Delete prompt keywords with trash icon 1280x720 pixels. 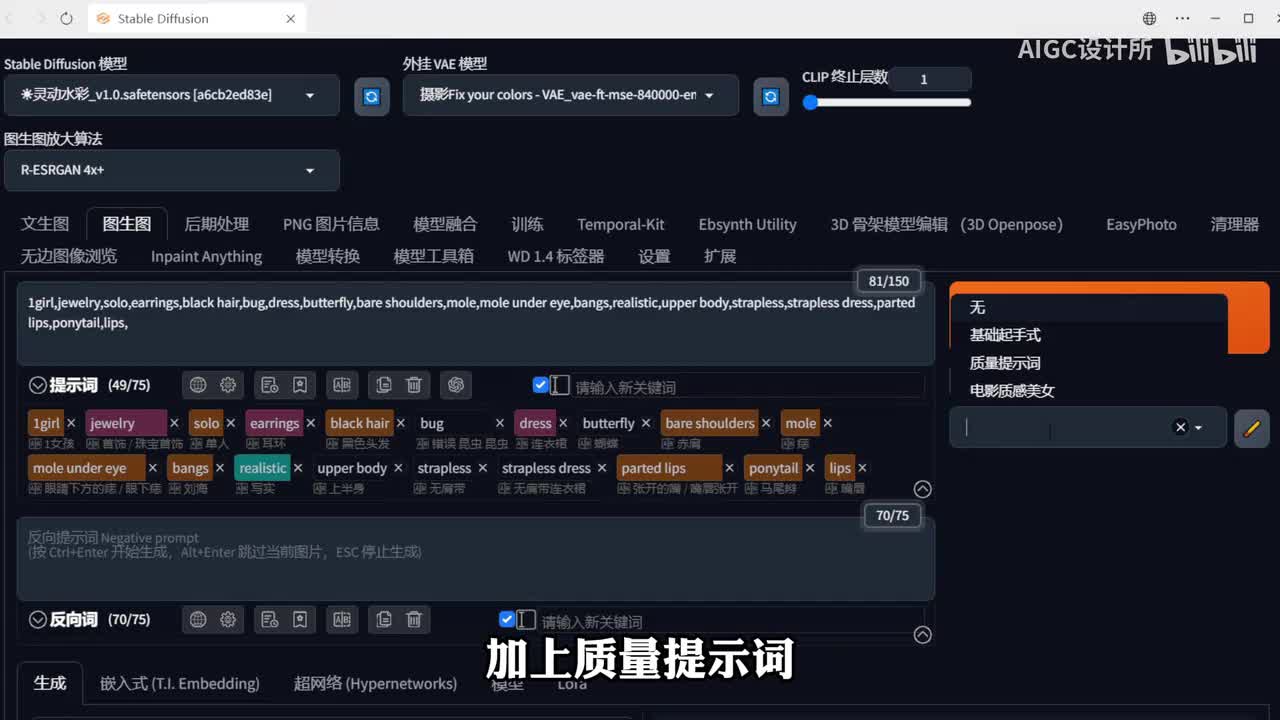point(414,385)
